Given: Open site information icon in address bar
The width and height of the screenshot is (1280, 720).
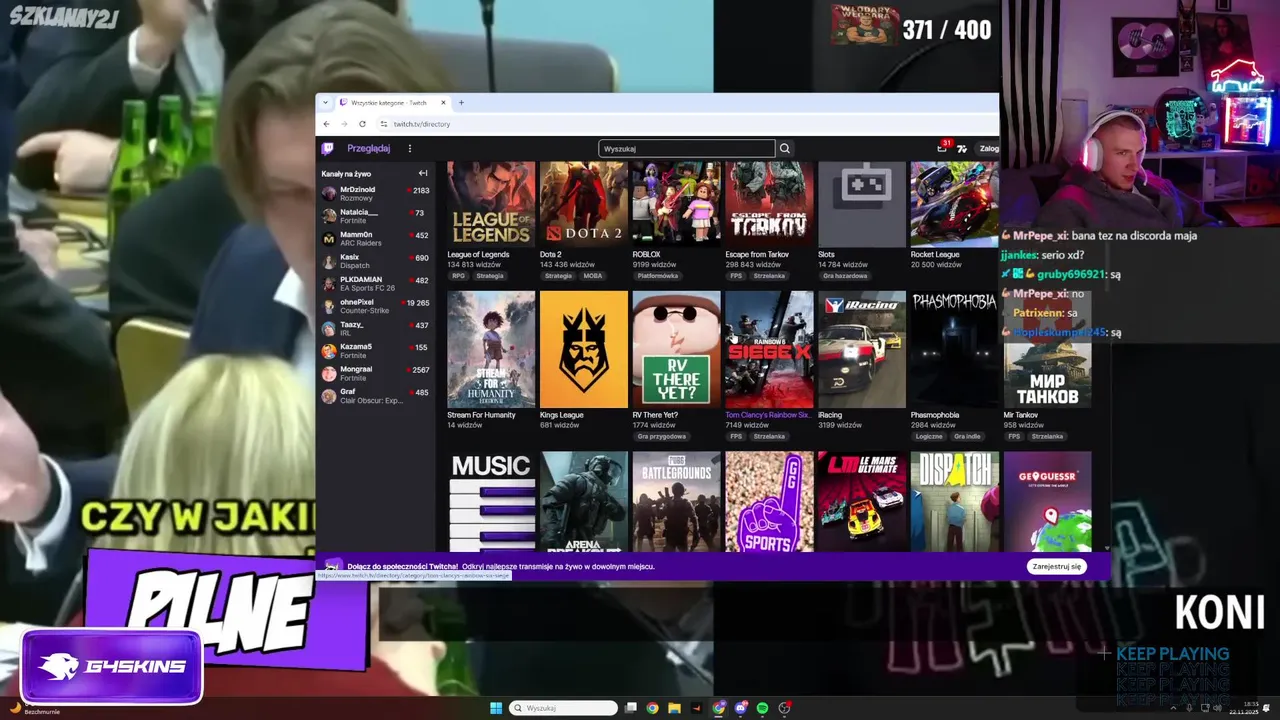Looking at the screenshot, I should click(x=383, y=124).
